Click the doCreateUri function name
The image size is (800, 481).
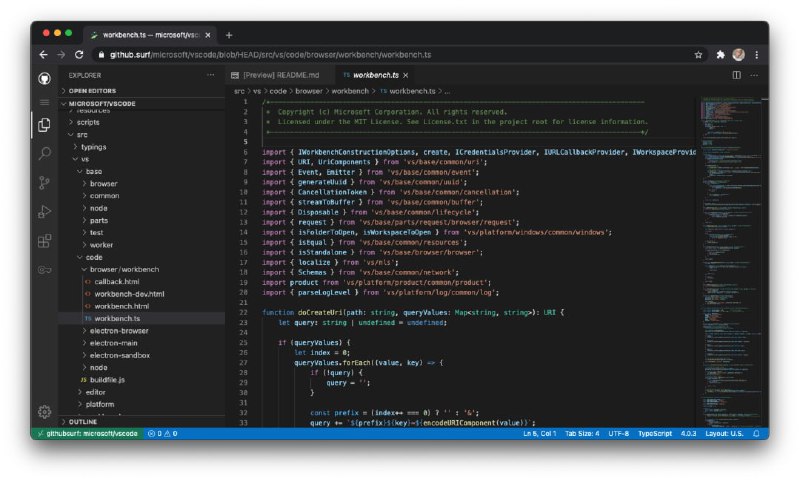point(320,313)
